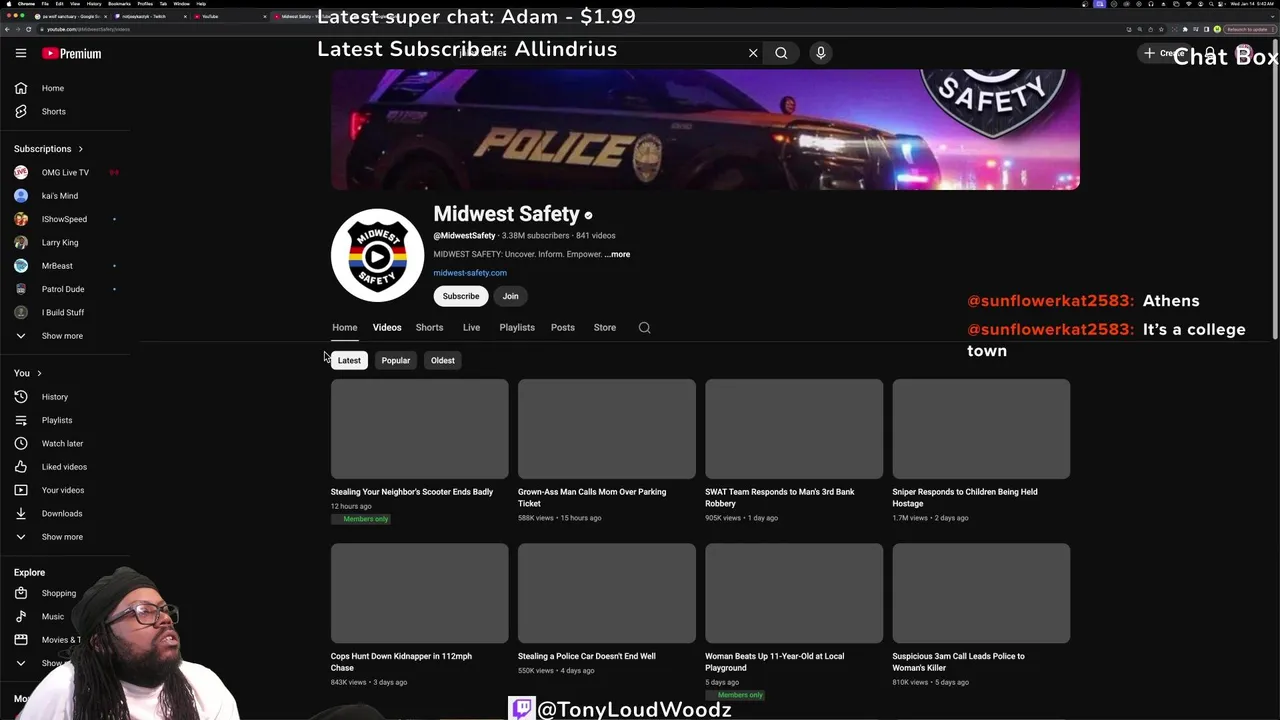Click the magnifier search button
The image size is (1280, 720).
[781, 53]
